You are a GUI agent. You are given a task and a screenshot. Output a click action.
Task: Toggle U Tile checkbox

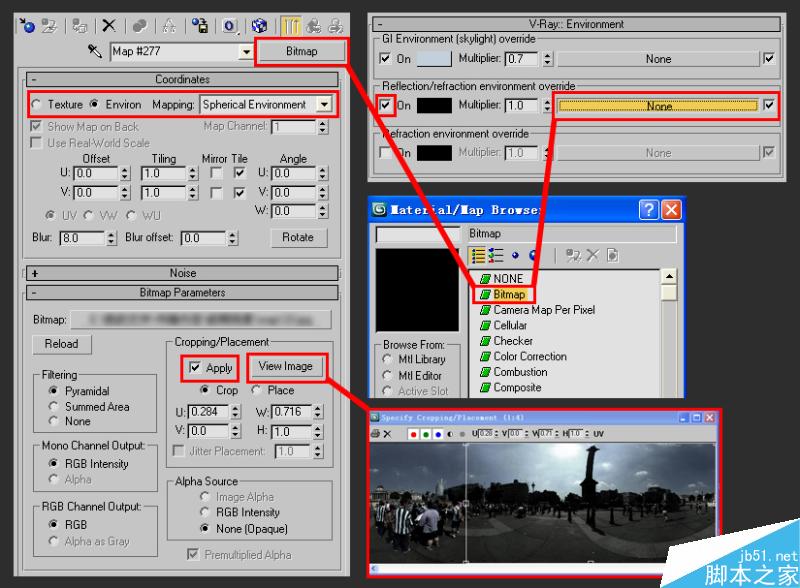[x=239, y=173]
